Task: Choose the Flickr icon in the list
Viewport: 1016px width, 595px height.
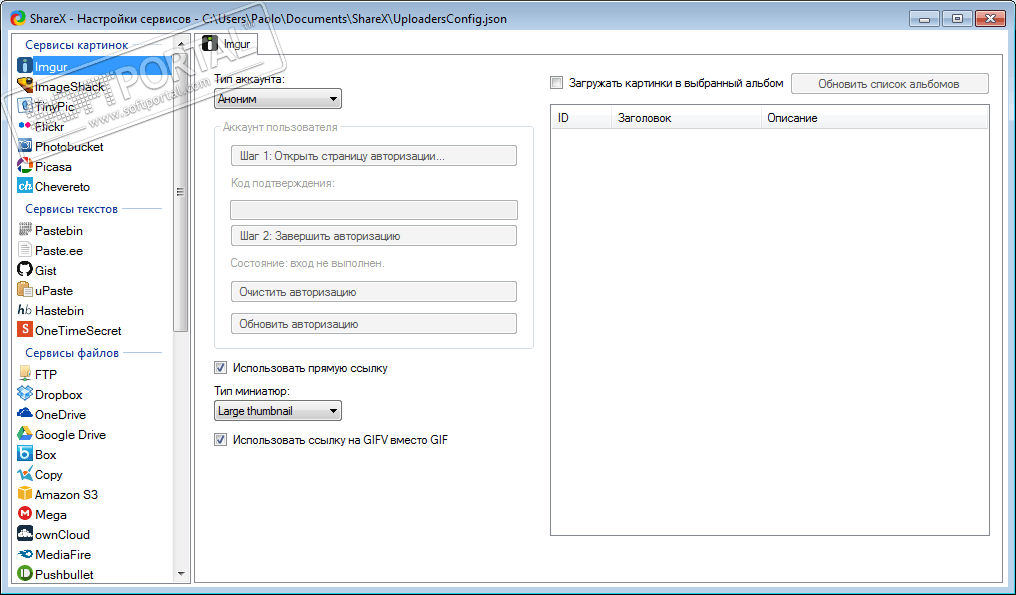Action: click(25, 126)
